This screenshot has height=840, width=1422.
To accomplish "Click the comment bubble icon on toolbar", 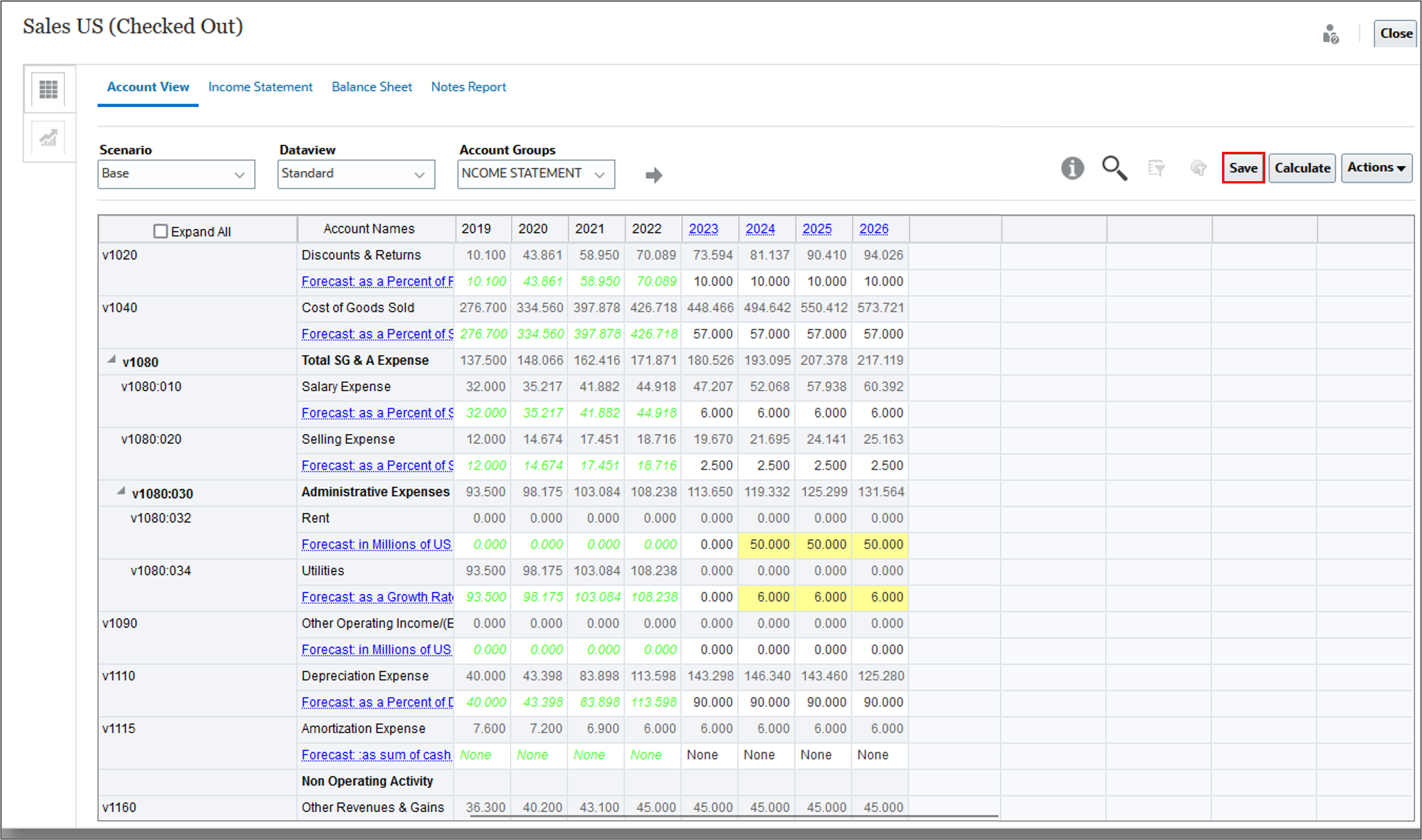I will pos(1198,168).
